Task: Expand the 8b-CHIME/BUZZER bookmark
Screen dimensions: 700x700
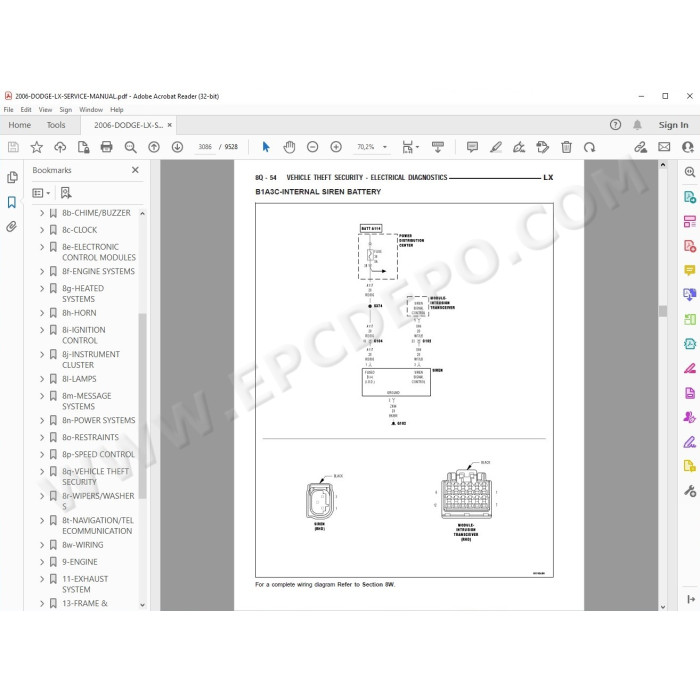Action: pyautogui.click(x=42, y=213)
